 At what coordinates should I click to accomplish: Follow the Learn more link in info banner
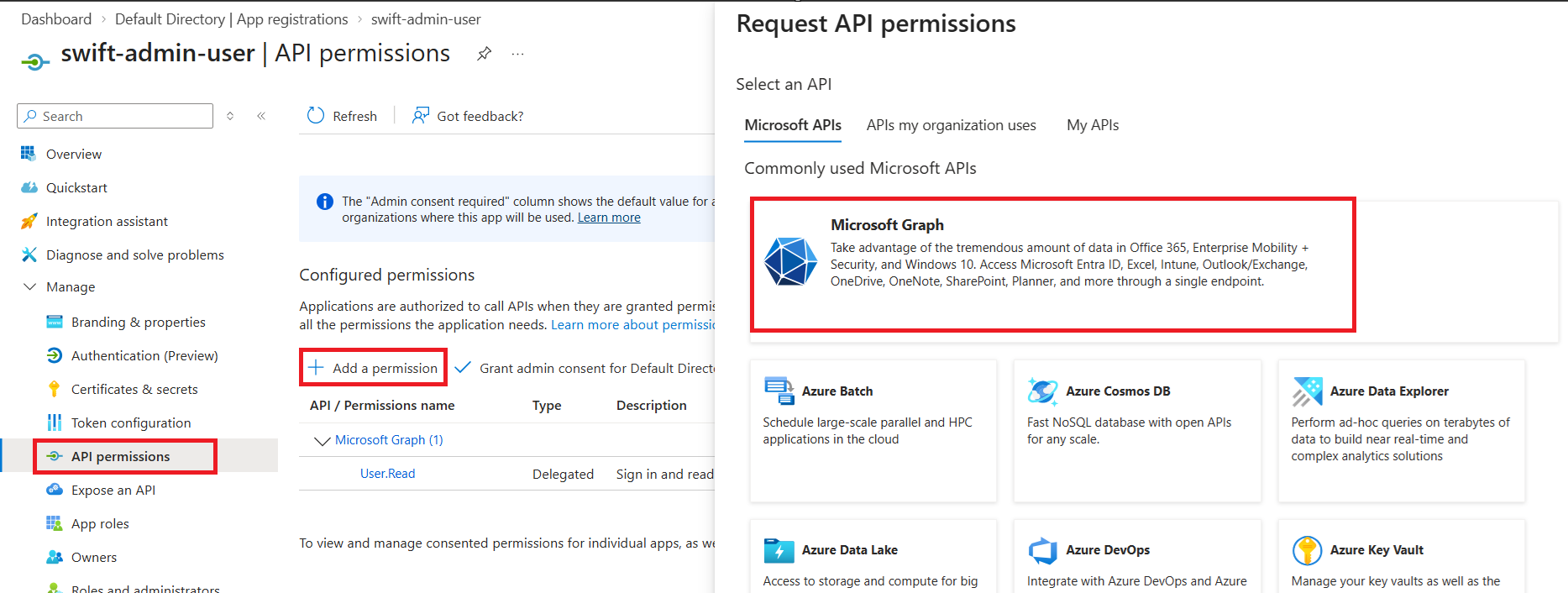609,218
